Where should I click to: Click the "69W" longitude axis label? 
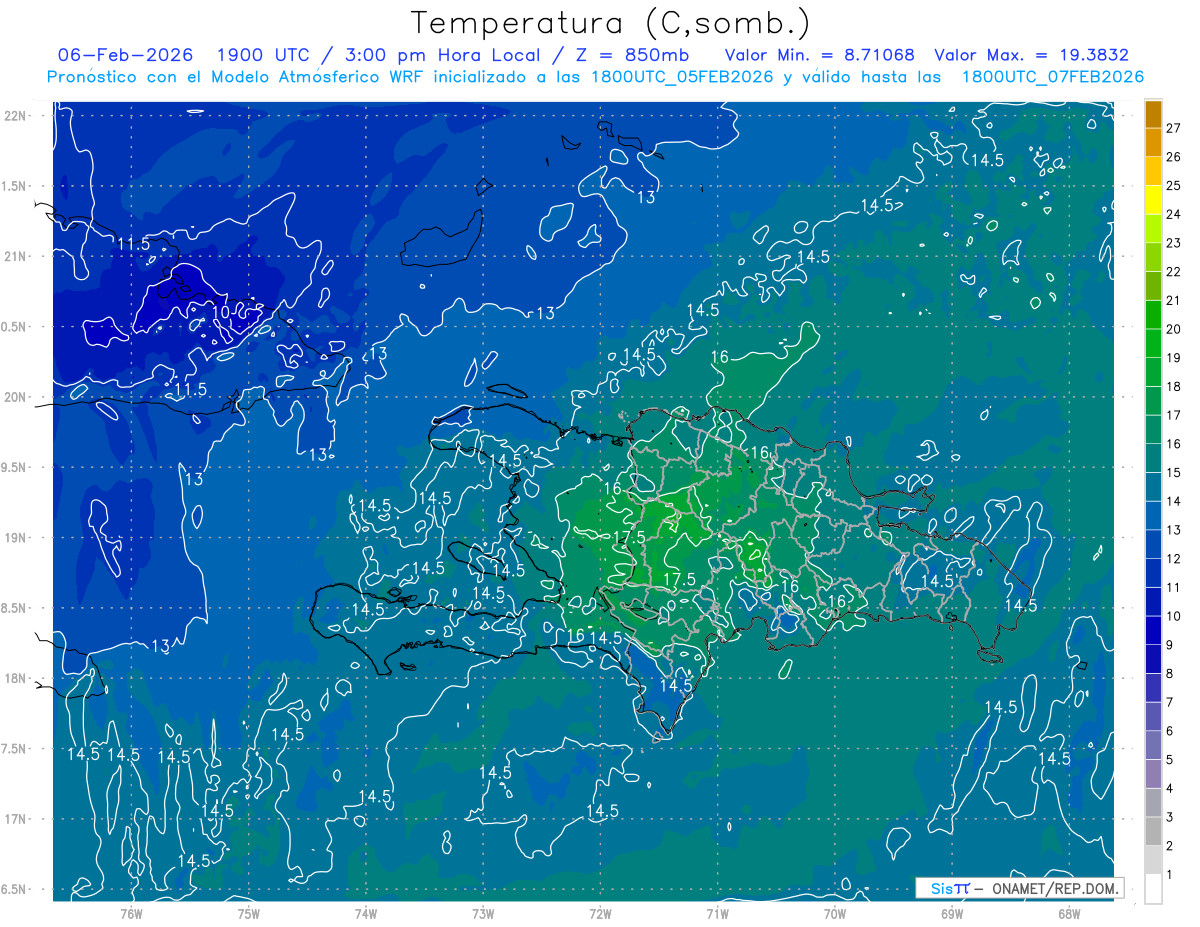pyautogui.click(x=951, y=913)
